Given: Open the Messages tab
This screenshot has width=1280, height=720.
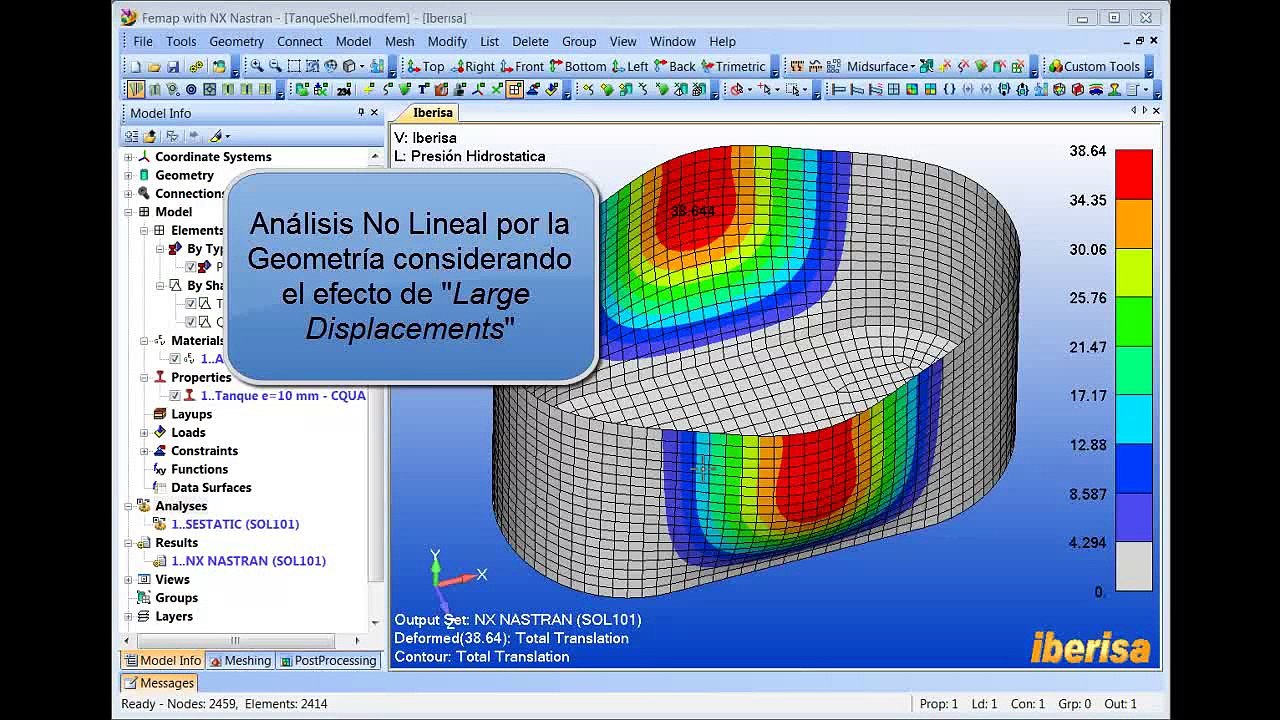Looking at the screenshot, I should 159,683.
